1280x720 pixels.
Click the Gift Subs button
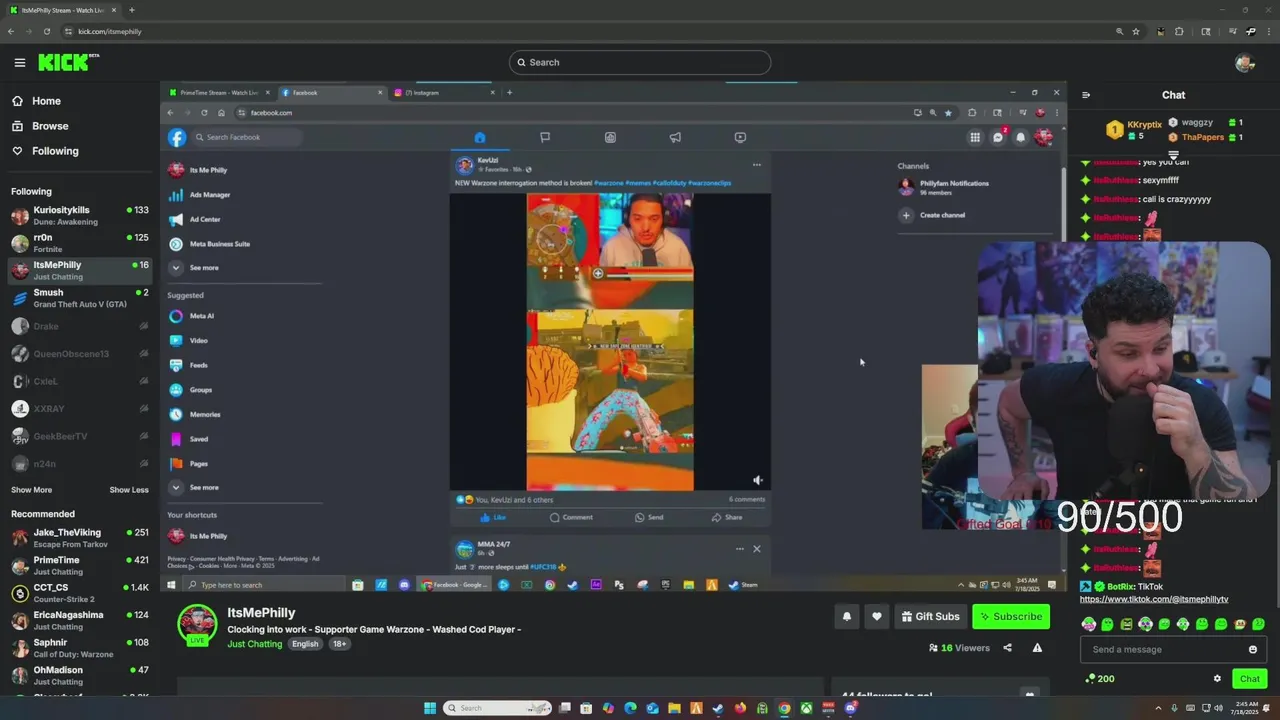click(x=930, y=616)
